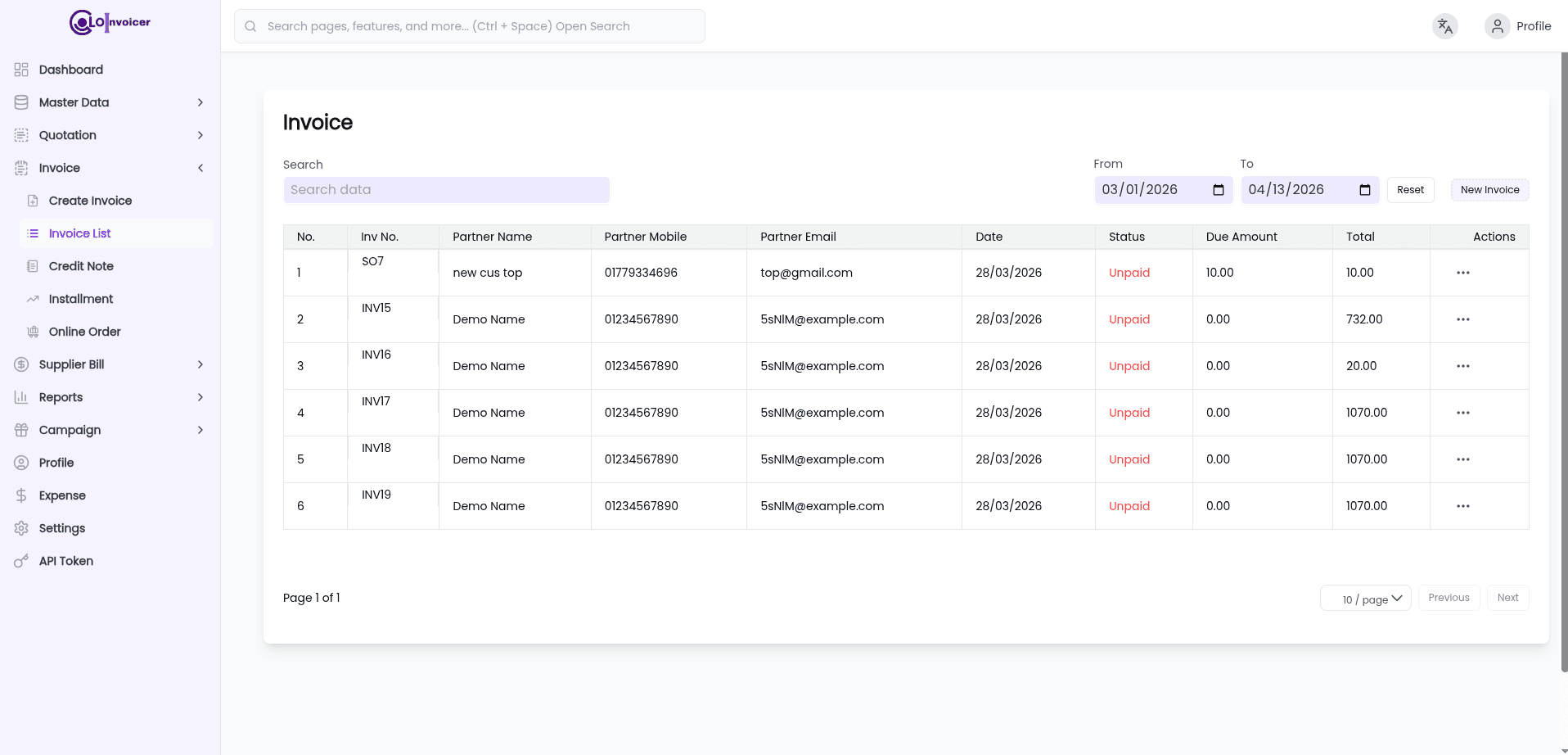Image resolution: width=1568 pixels, height=755 pixels.
Task: Open the 10 / page dropdown
Action: [x=1365, y=599]
